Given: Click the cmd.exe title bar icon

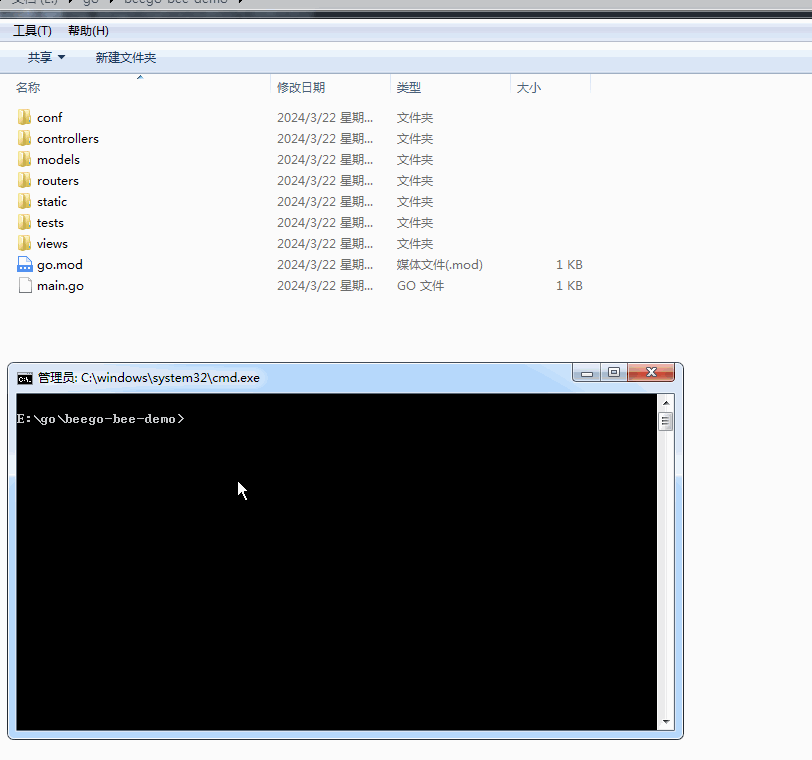Looking at the screenshot, I should [24, 378].
